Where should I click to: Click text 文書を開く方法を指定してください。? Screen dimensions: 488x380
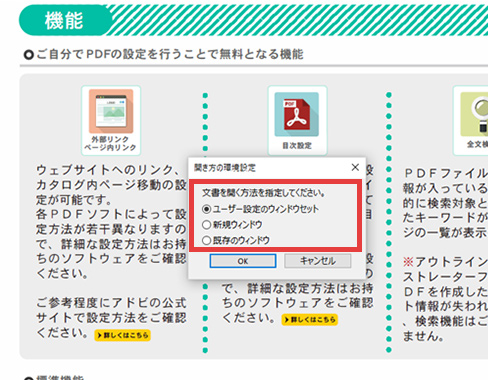(263, 193)
